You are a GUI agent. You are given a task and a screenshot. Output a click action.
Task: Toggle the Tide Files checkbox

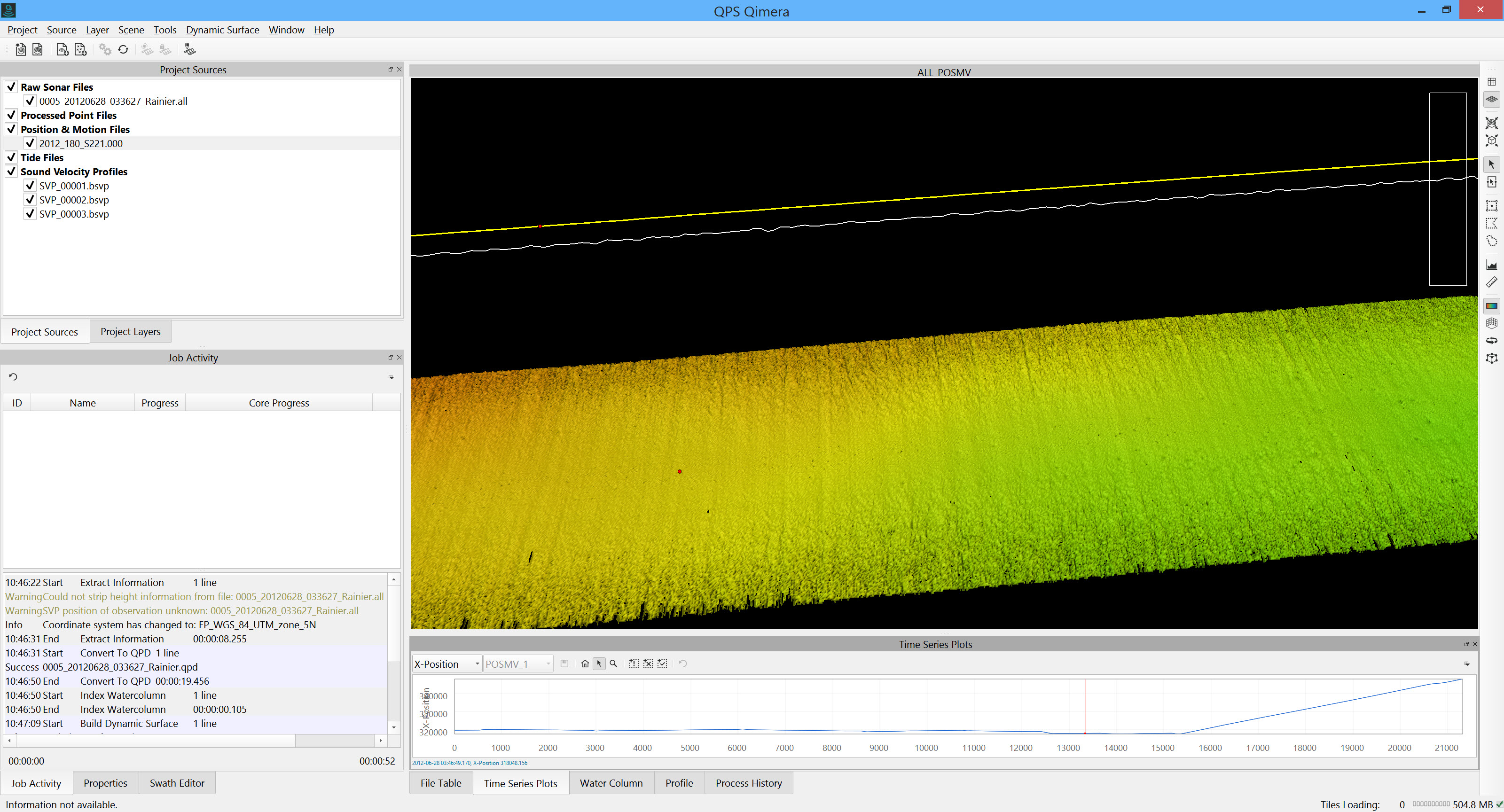[x=11, y=157]
